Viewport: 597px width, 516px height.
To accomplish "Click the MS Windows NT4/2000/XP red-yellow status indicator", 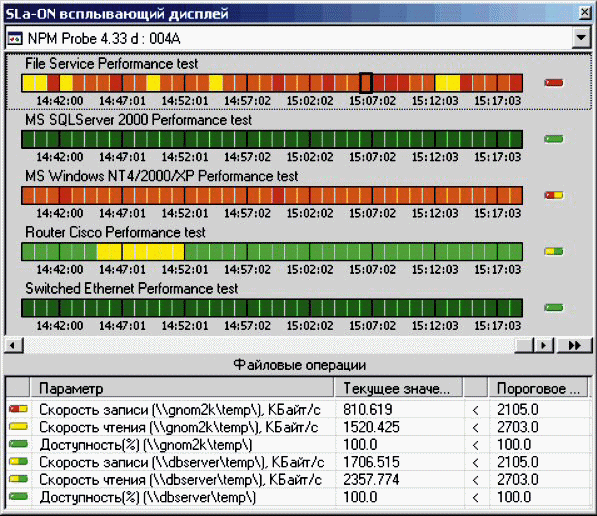I will click(x=554, y=195).
